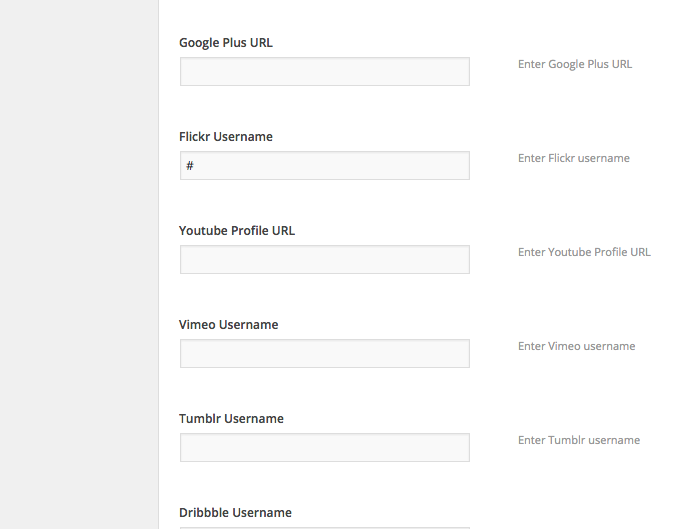696x529 pixels.
Task: Click the # character in the Flickr field
Action: point(190,166)
